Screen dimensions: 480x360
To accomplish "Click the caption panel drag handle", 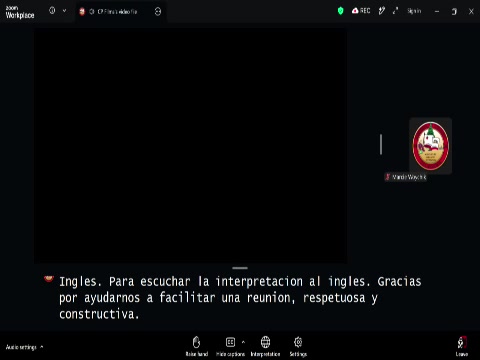I will click(x=240, y=268).
